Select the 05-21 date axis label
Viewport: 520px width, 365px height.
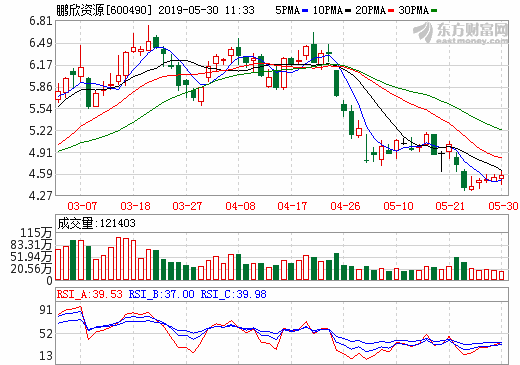pyautogui.click(x=450, y=206)
